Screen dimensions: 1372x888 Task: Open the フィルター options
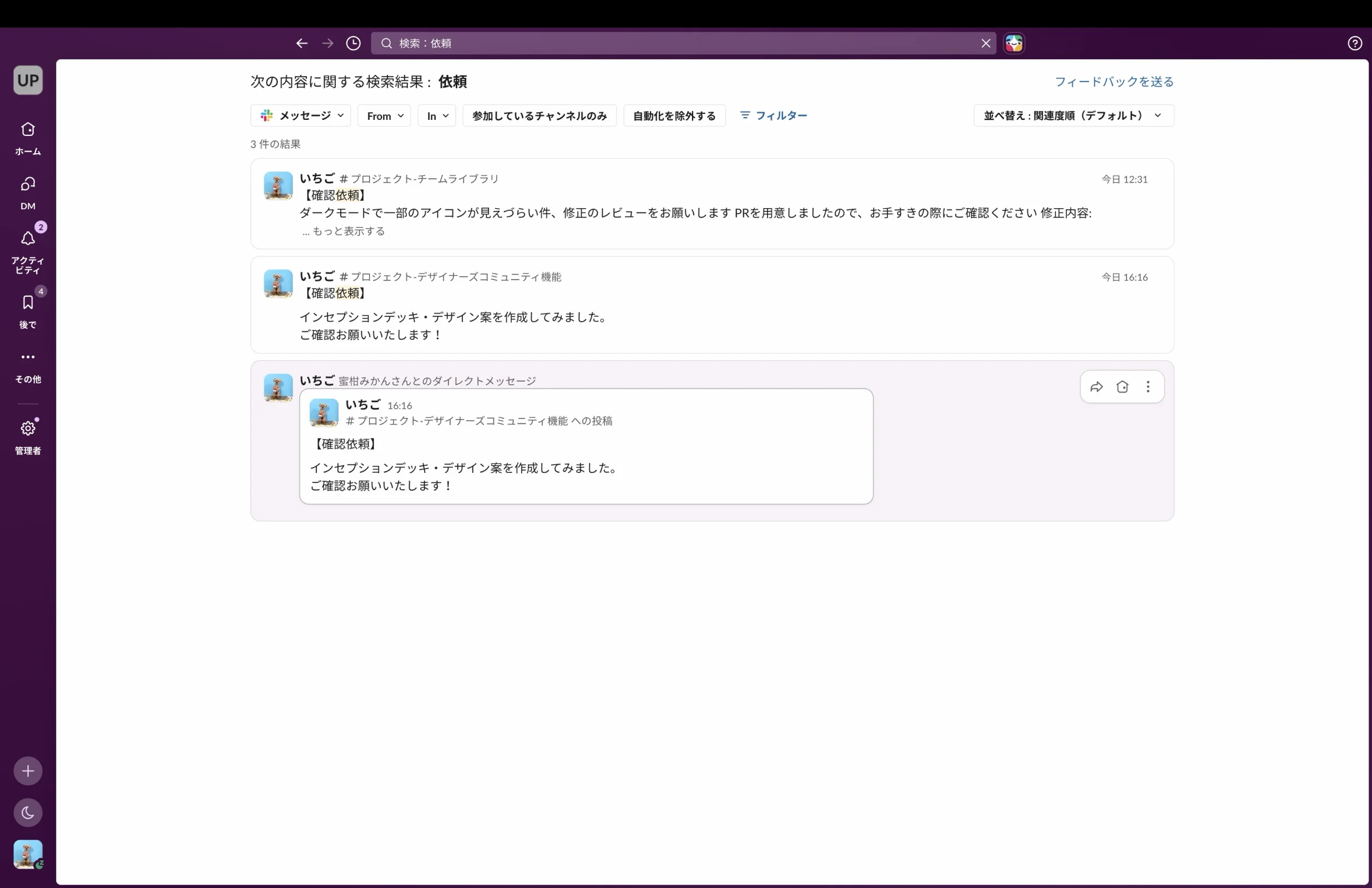773,116
